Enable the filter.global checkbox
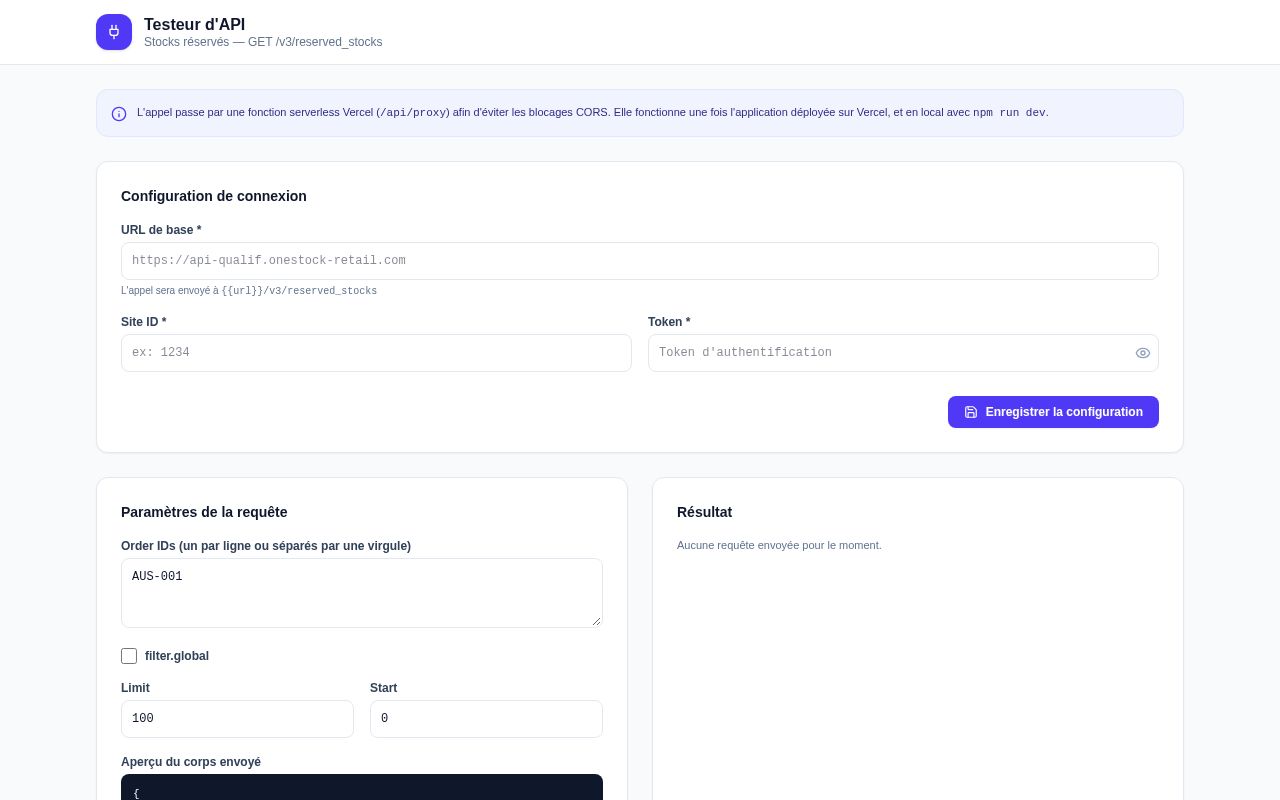 click(x=129, y=656)
